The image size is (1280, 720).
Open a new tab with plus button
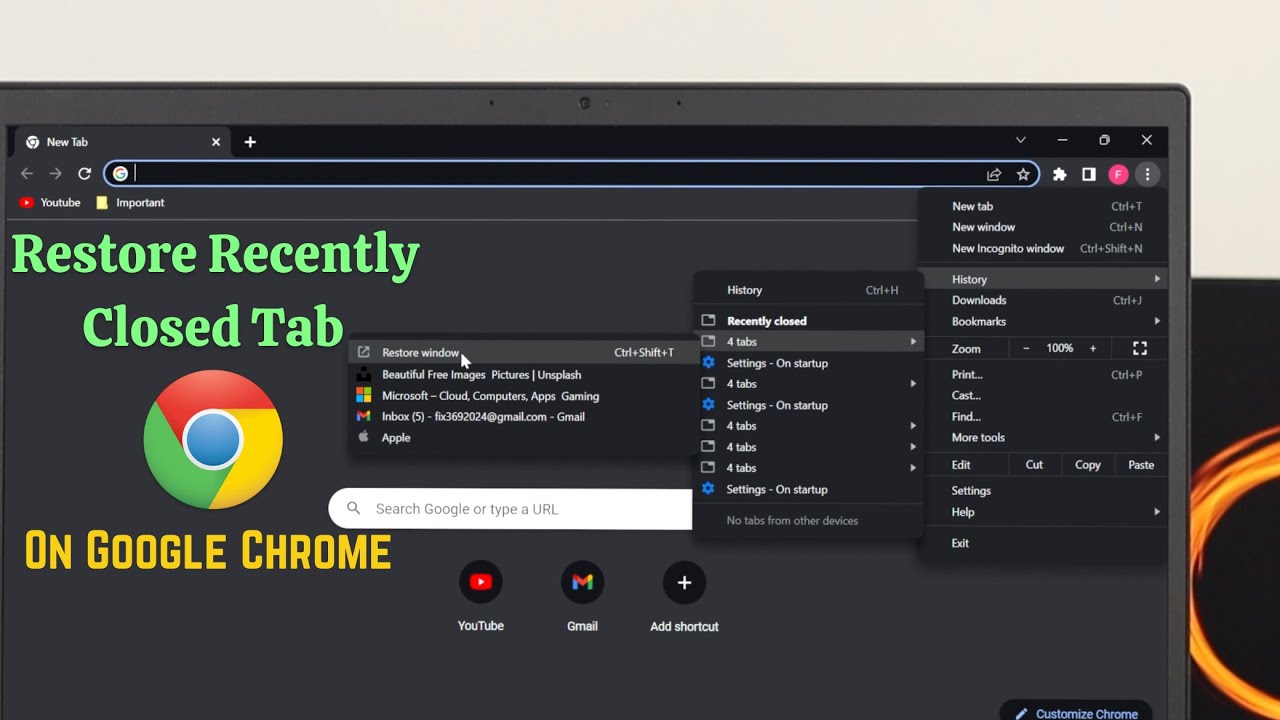pyautogui.click(x=250, y=142)
